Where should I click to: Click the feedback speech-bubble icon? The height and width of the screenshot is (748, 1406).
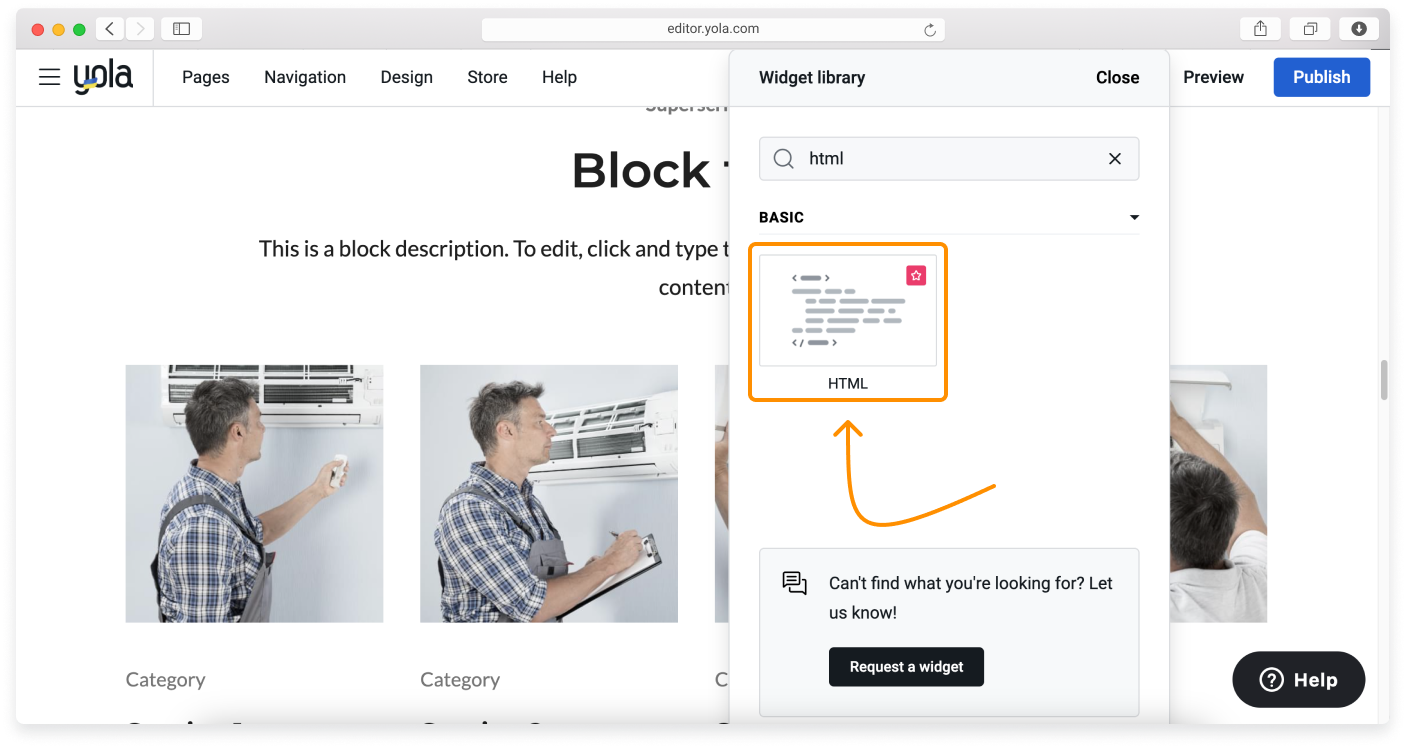tap(794, 582)
